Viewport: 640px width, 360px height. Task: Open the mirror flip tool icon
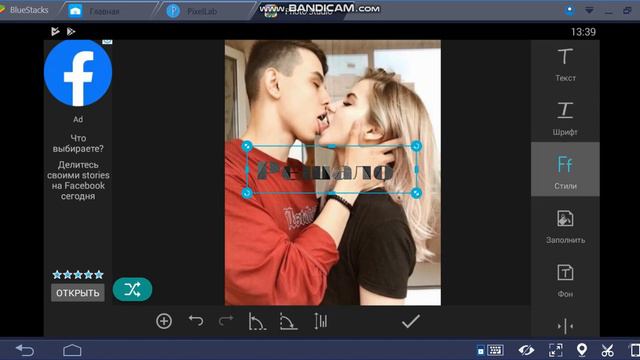565,326
